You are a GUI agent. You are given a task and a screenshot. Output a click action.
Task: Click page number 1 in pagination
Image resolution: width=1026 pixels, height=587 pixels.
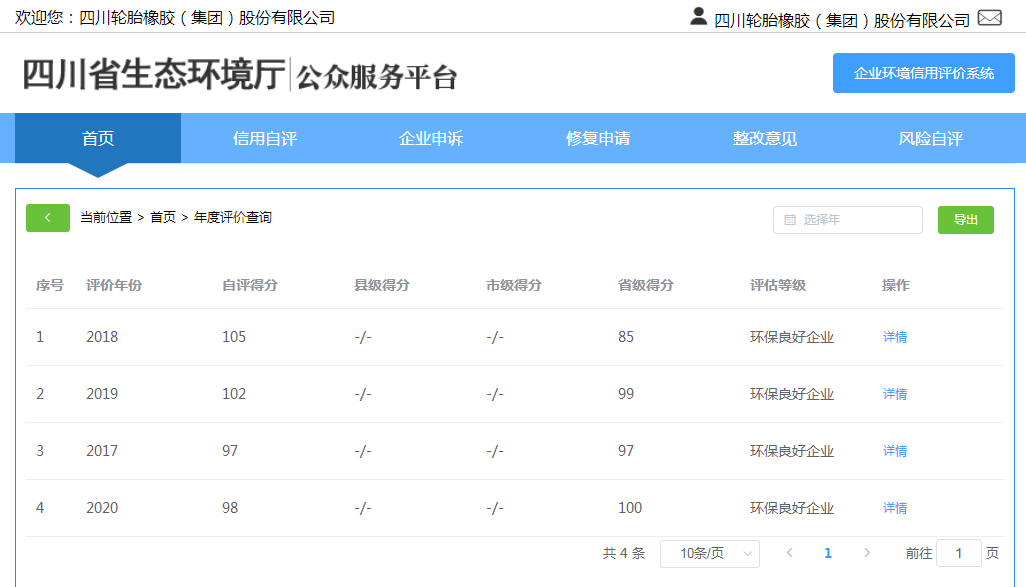coord(828,553)
